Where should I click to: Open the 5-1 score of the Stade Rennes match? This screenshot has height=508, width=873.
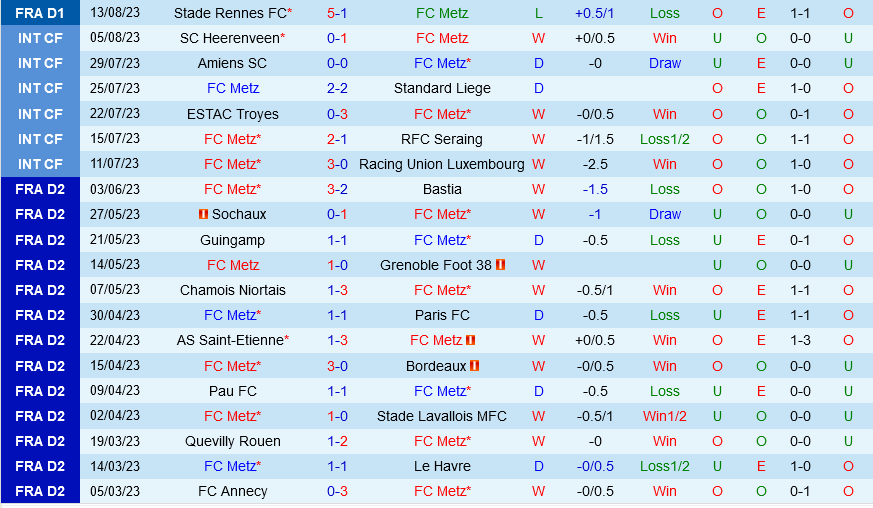coord(337,13)
